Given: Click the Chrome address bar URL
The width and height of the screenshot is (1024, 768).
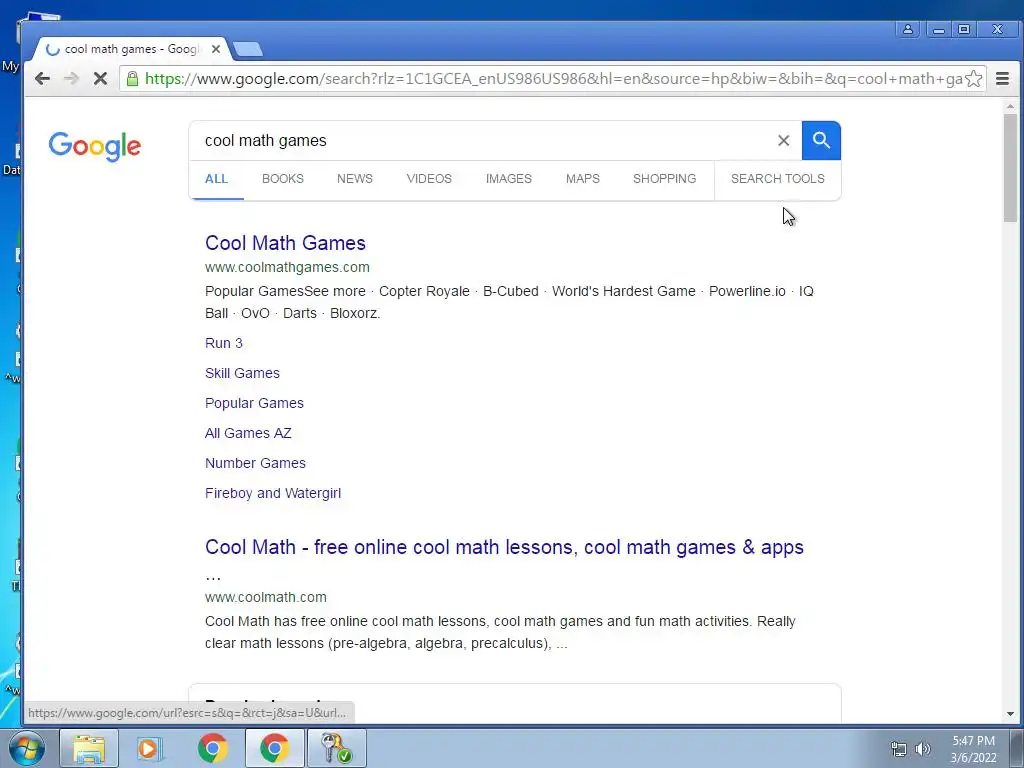Looking at the screenshot, I should 552,79.
